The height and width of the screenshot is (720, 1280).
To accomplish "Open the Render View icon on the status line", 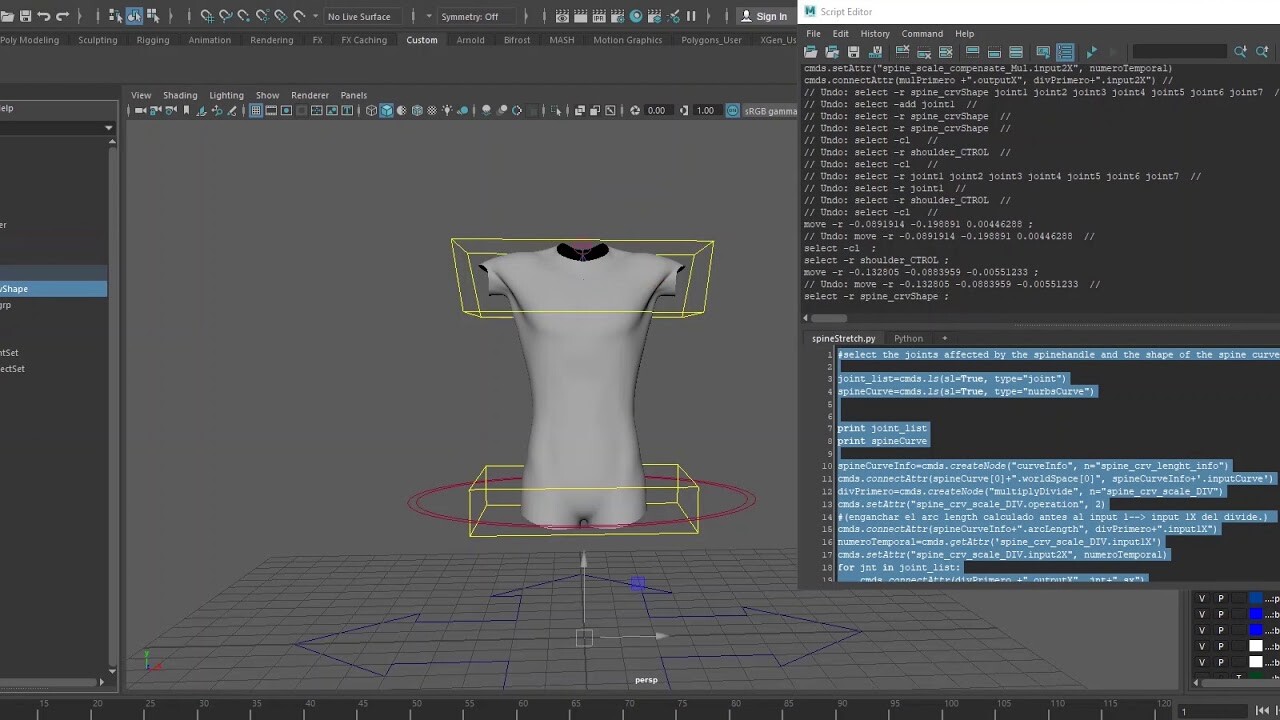I will [x=562, y=15].
